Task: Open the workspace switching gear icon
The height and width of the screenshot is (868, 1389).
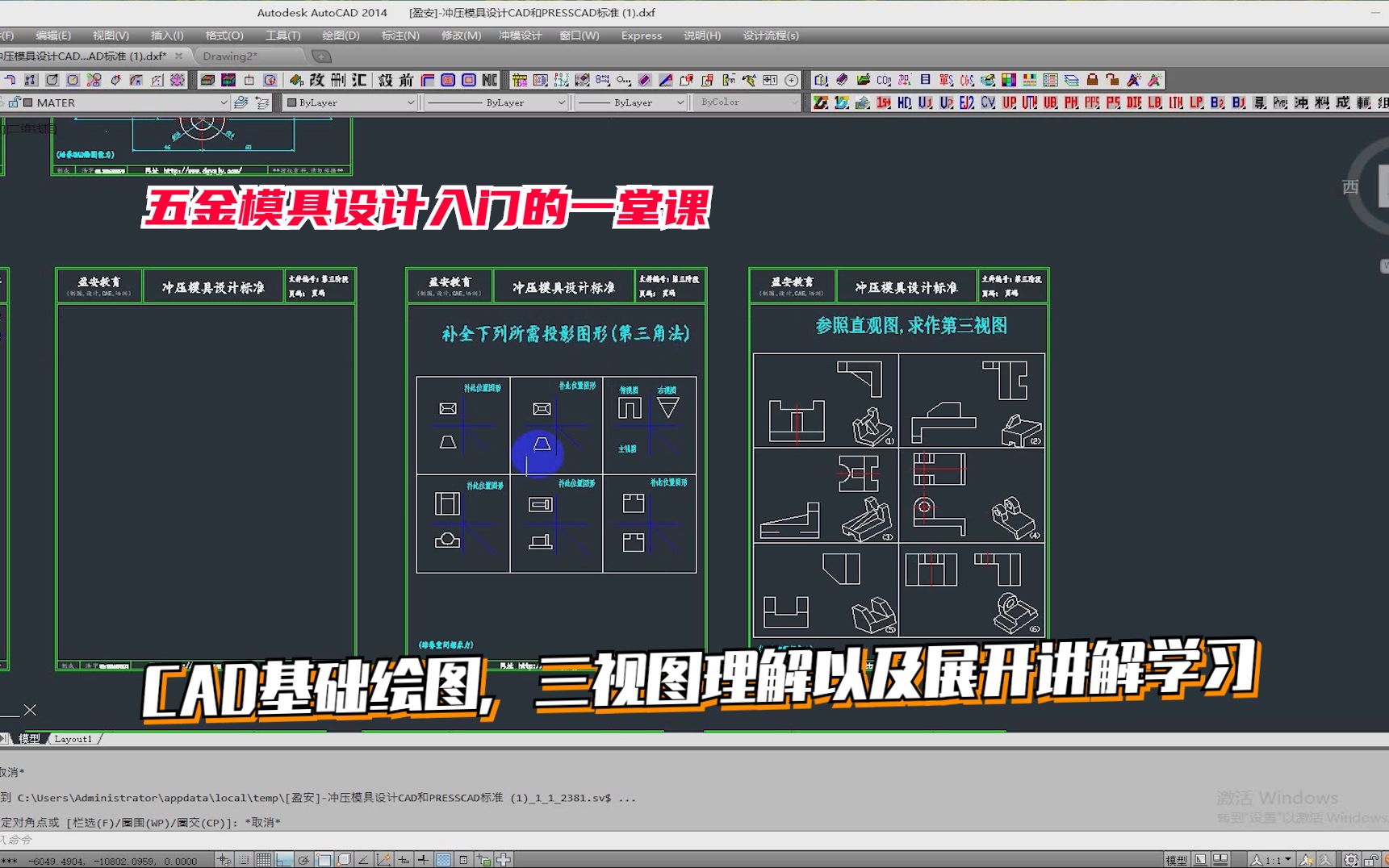Action: 1350,860
